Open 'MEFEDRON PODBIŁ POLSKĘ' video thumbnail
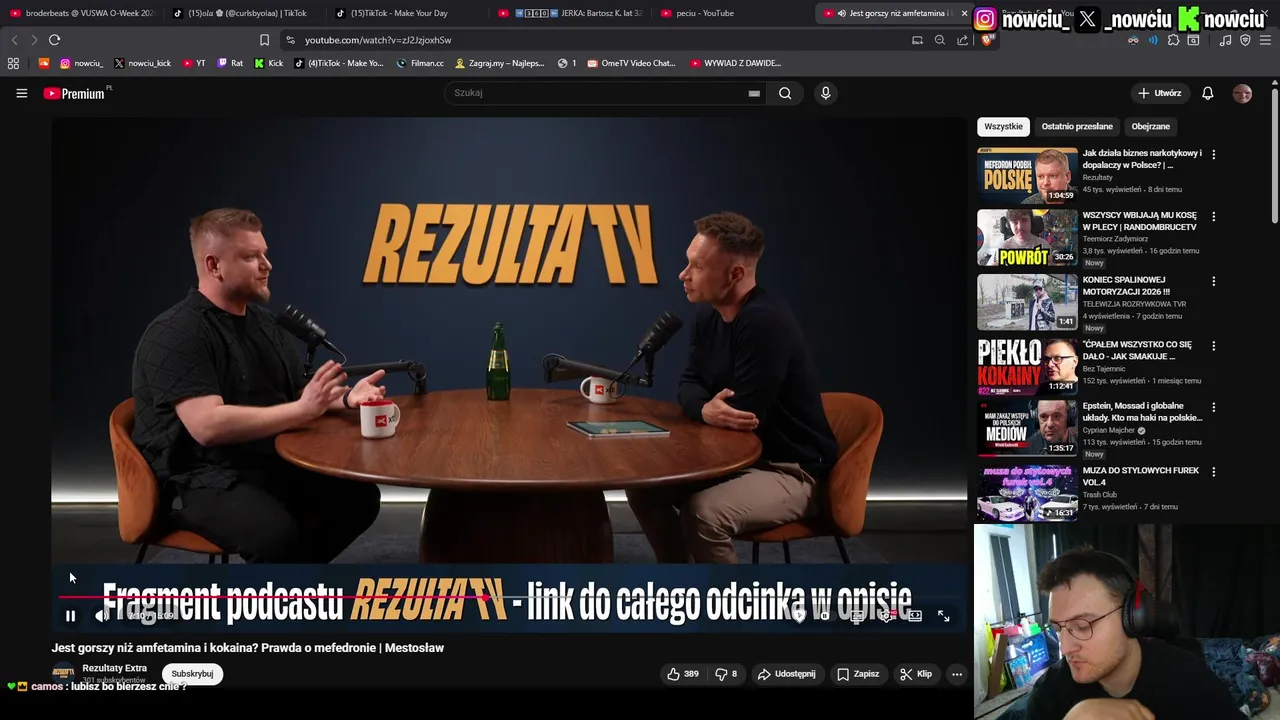The width and height of the screenshot is (1280, 720). pyautogui.click(x=1027, y=175)
